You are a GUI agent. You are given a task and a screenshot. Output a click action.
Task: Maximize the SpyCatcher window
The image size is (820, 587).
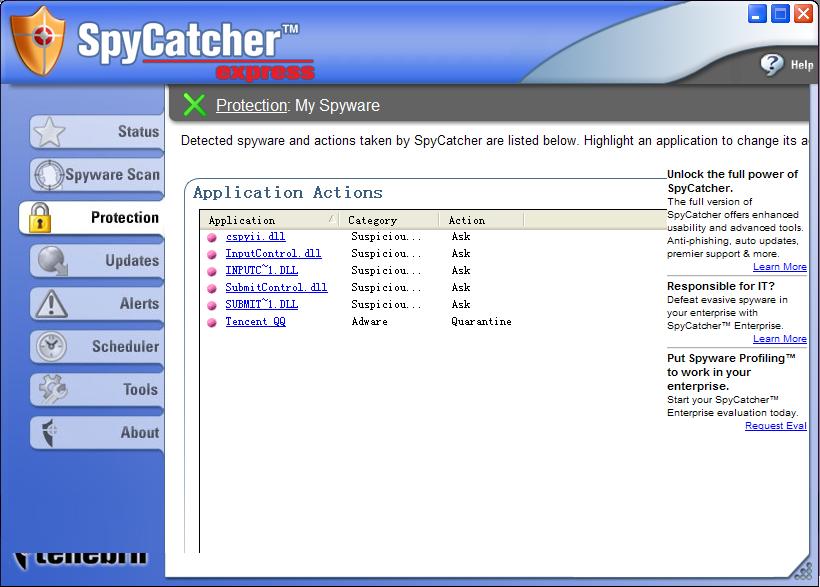coord(780,14)
